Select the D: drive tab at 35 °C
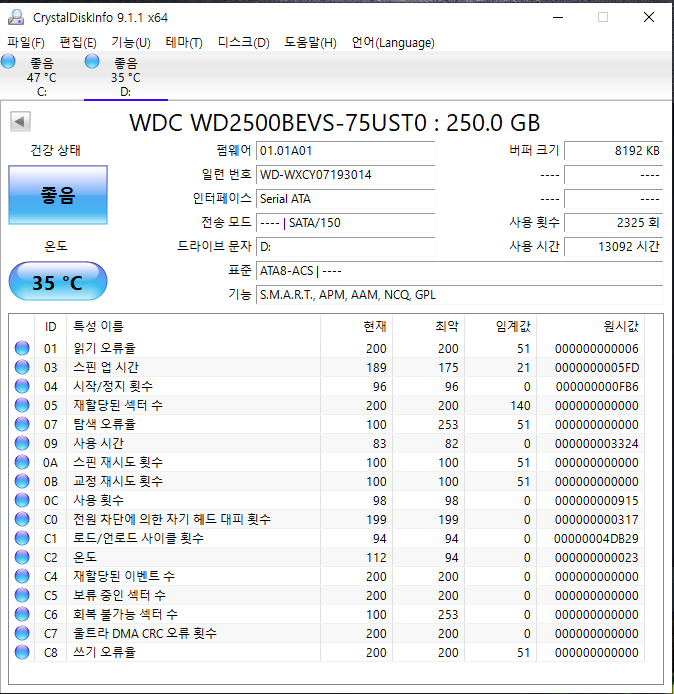Screen dimensions: 674x694 tap(126, 76)
